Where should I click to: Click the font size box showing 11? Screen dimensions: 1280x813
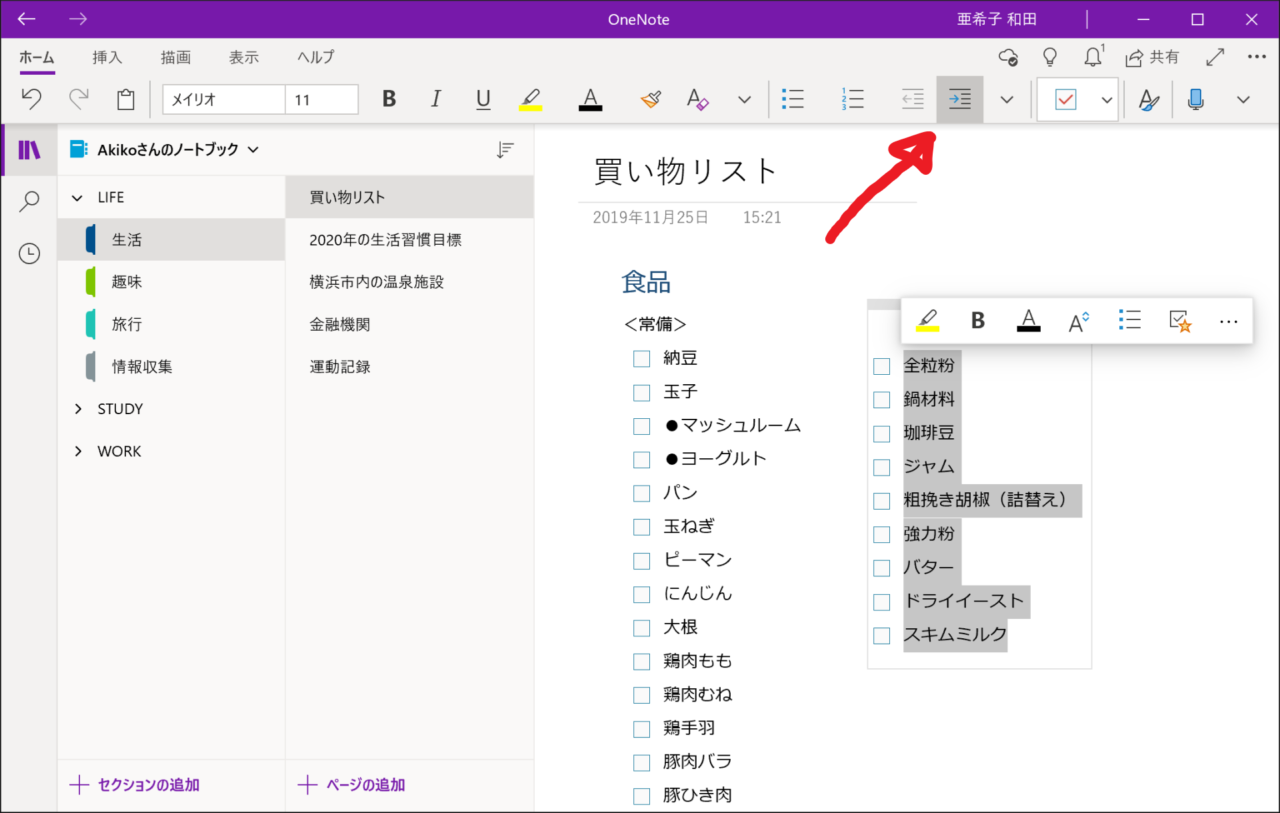[x=321, y=99]
